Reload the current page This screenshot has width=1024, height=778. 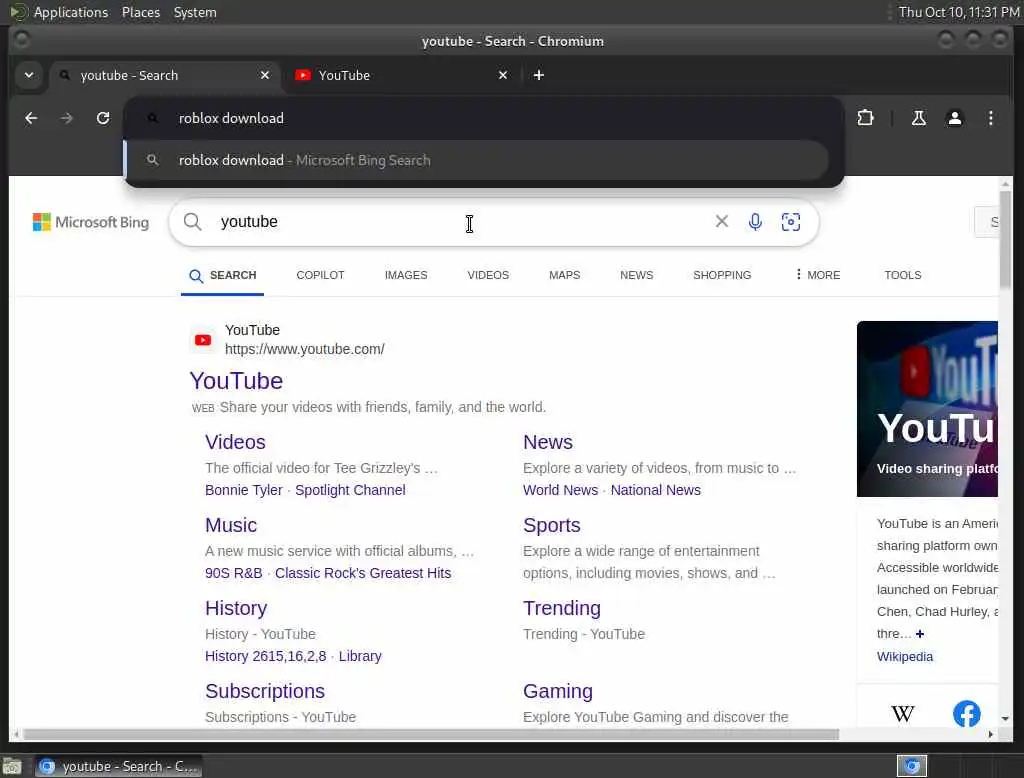pyautogui.click(x=103, y=118)
